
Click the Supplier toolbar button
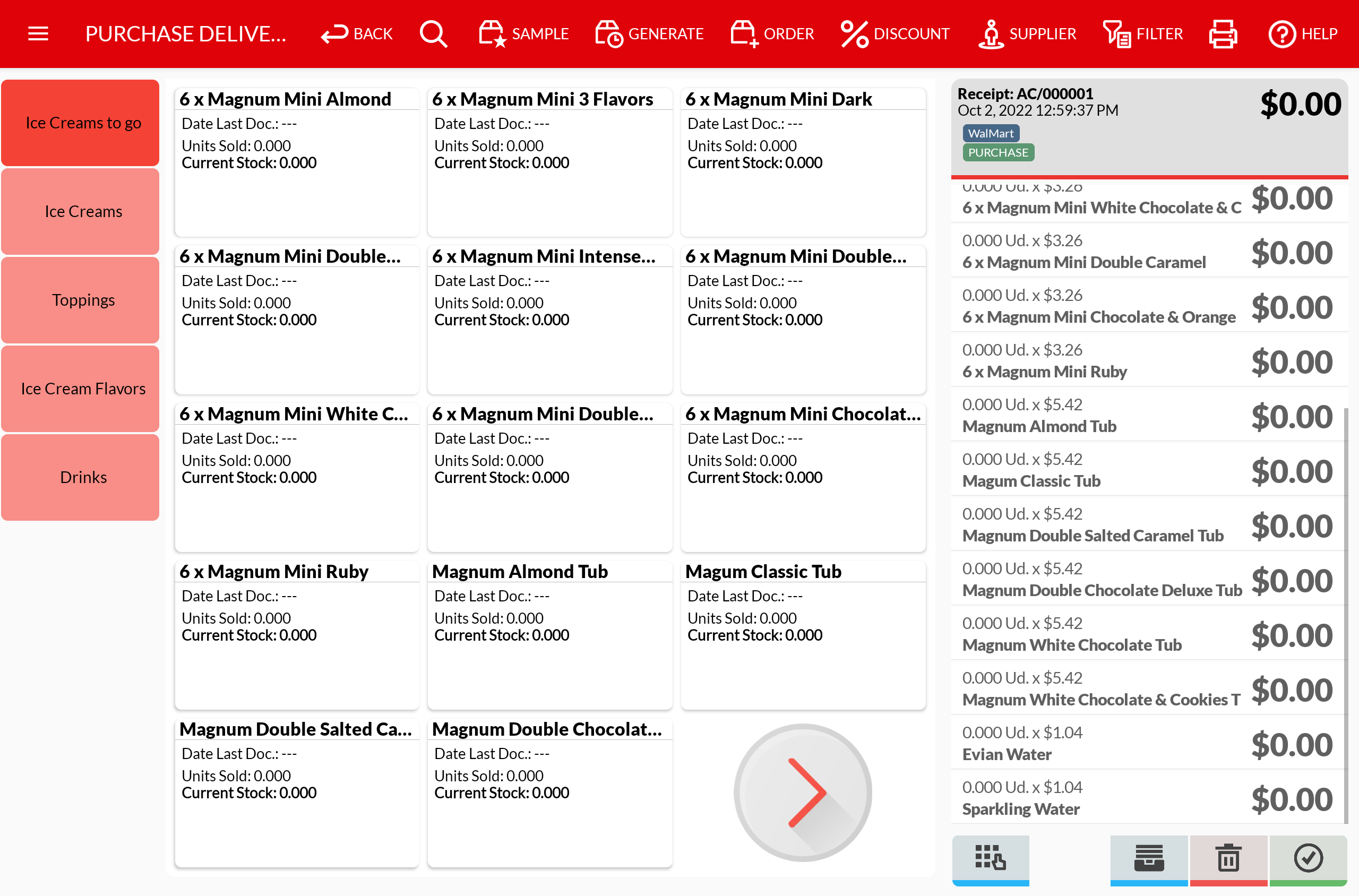point(1027,34)
